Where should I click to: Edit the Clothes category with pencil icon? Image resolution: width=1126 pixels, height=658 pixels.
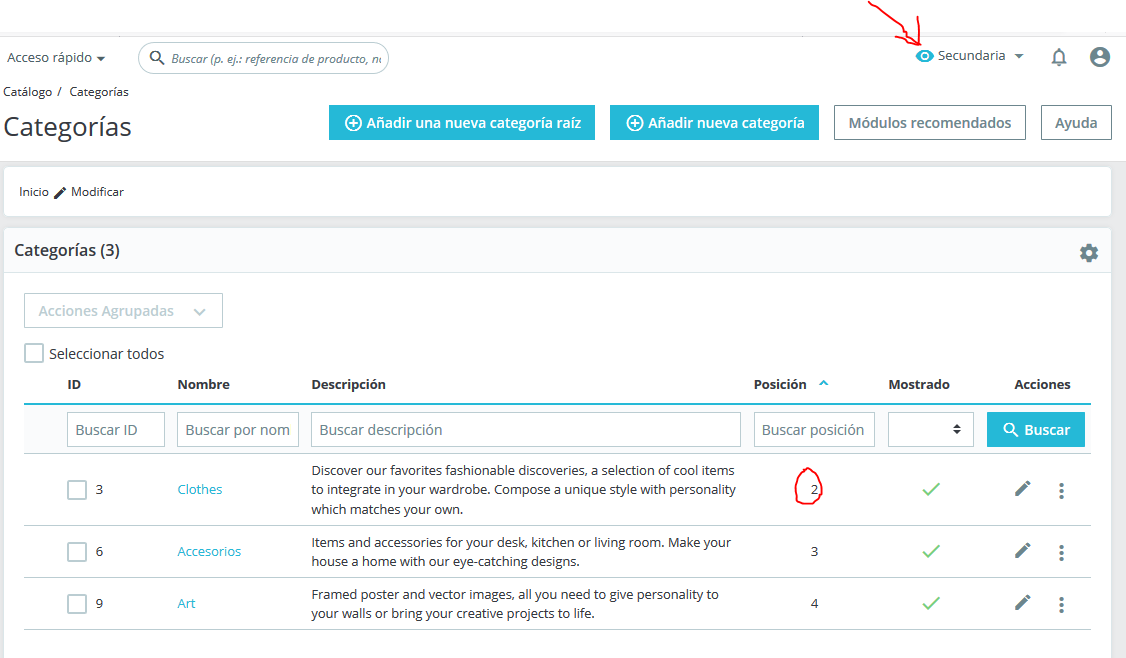[1023, 489]
